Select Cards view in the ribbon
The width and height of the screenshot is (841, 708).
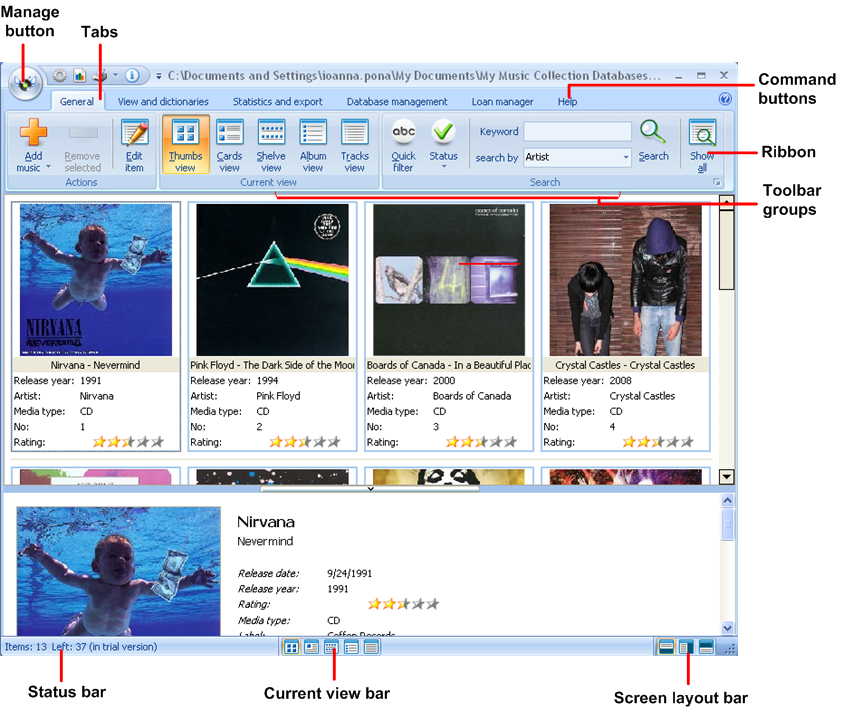pos(229,145)
